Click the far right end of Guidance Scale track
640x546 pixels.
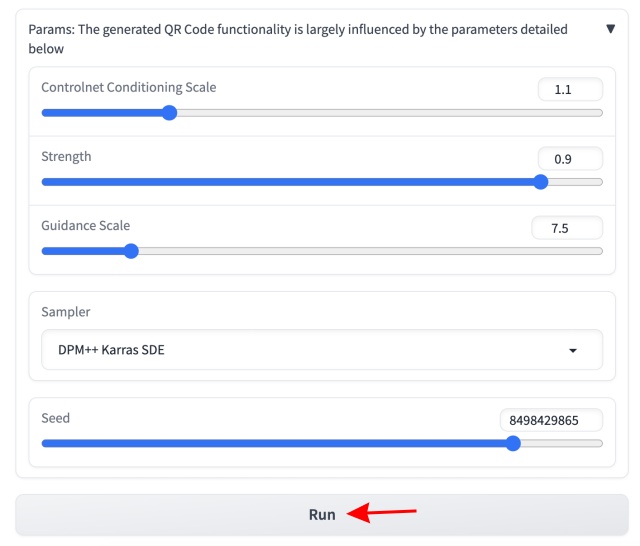point(600,251)
